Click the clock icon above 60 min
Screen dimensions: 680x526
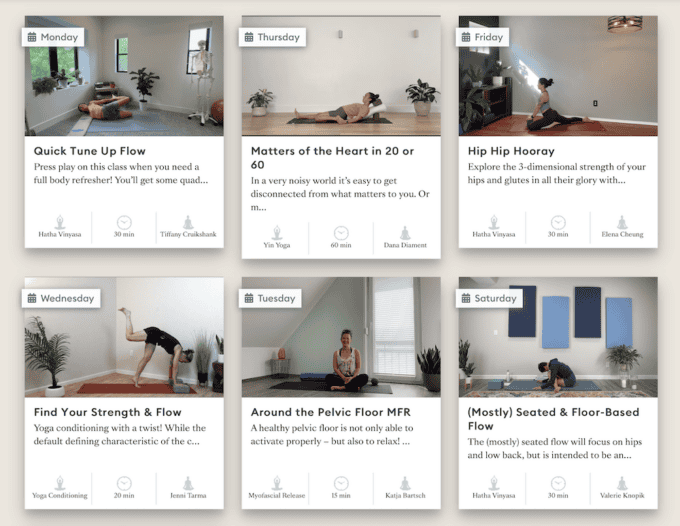(x=341, y=233)
